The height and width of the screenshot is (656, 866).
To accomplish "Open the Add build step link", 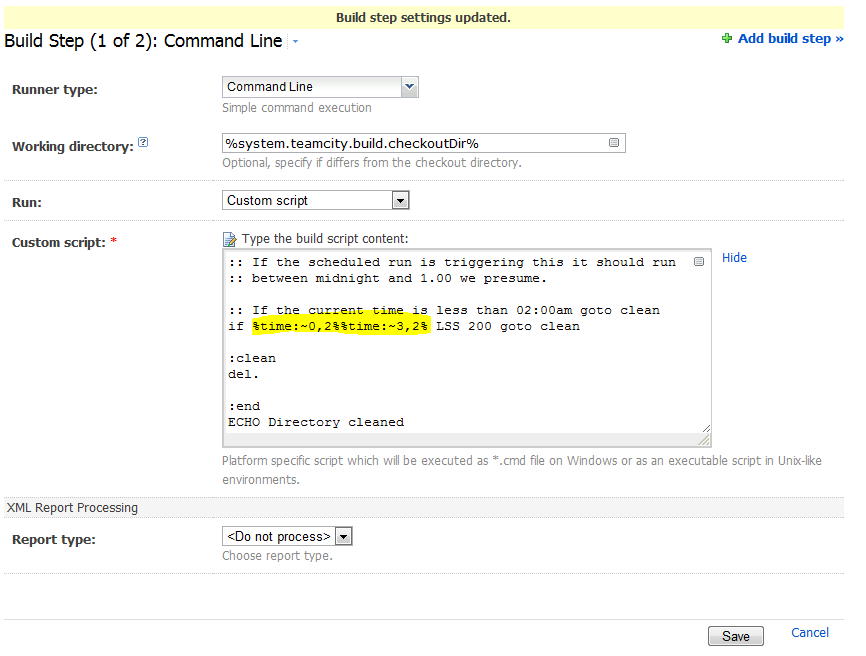I will click(790, 39).
